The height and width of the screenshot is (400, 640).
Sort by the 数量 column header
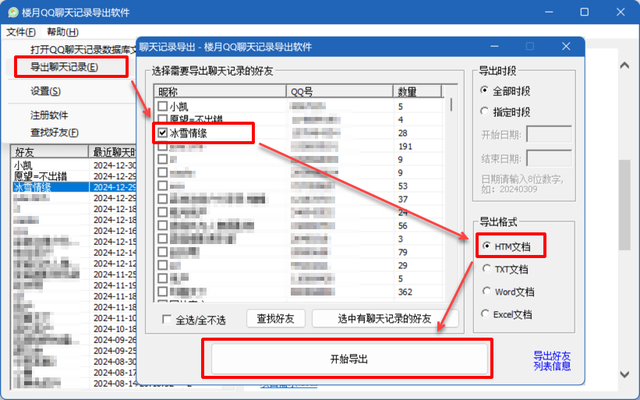point(417,91)
